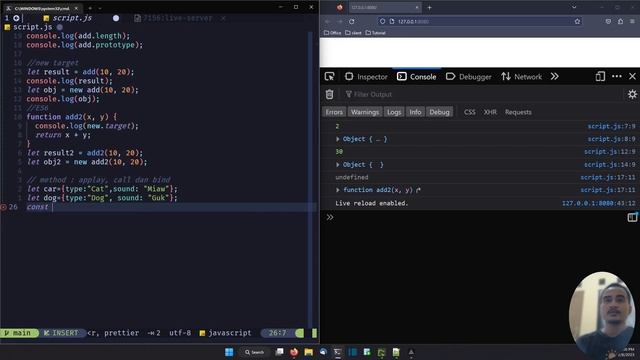The height and width of the screenshot is (360, 640).
Task: Open console settings gear
Action: coord(632,94)
